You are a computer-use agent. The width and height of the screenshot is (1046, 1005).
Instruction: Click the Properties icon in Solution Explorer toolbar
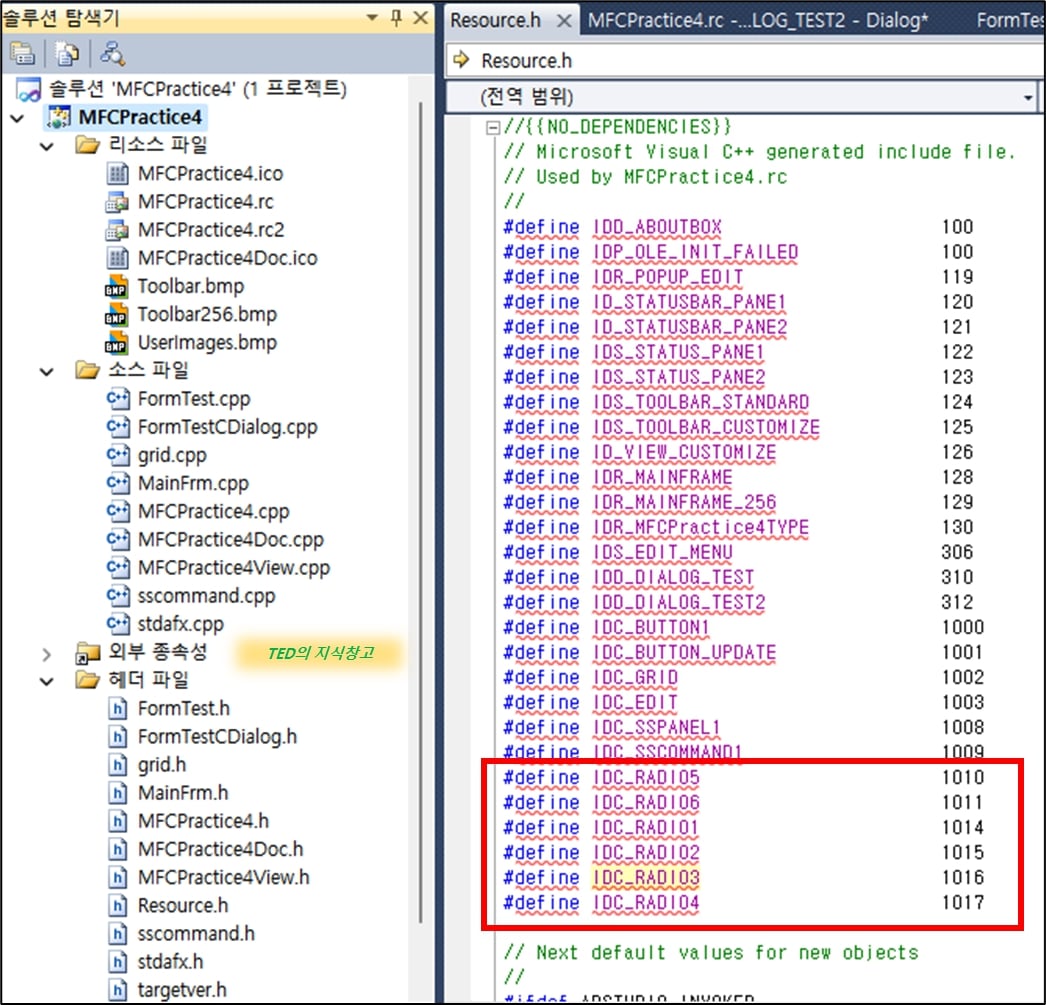[23, 54]
